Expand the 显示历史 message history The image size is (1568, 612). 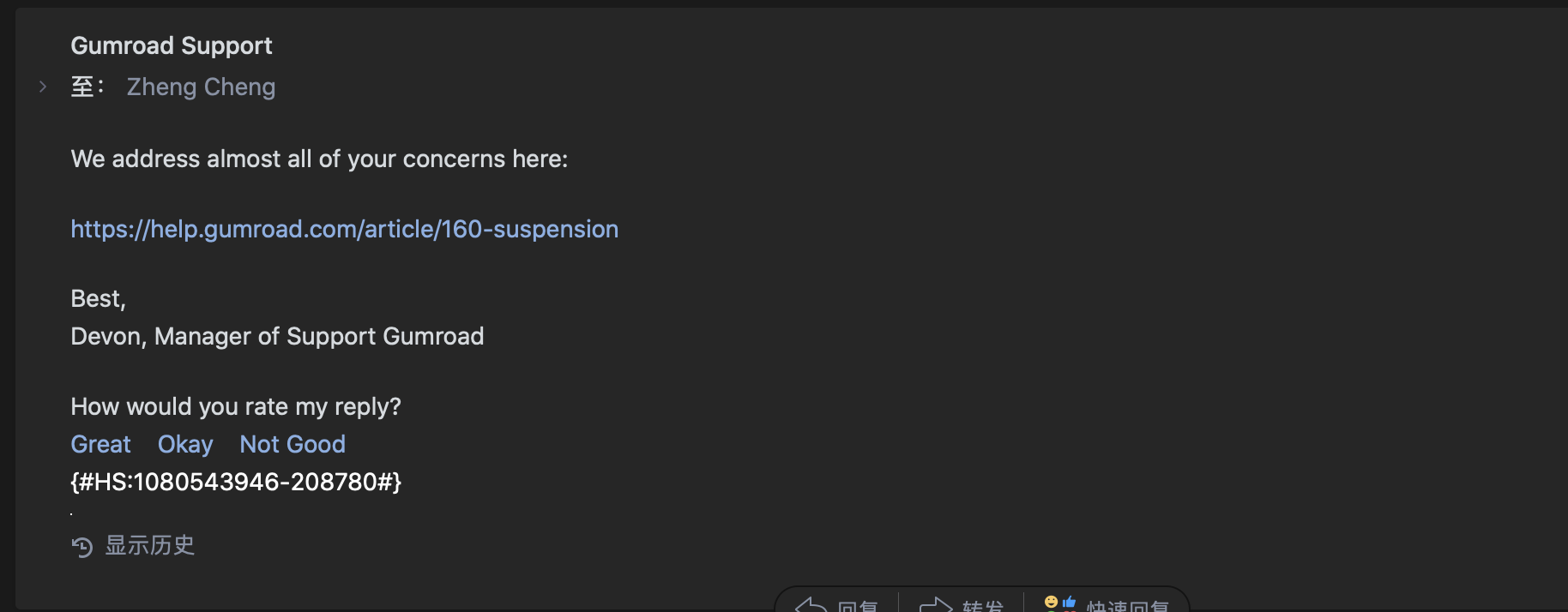[x=150, y=545]
